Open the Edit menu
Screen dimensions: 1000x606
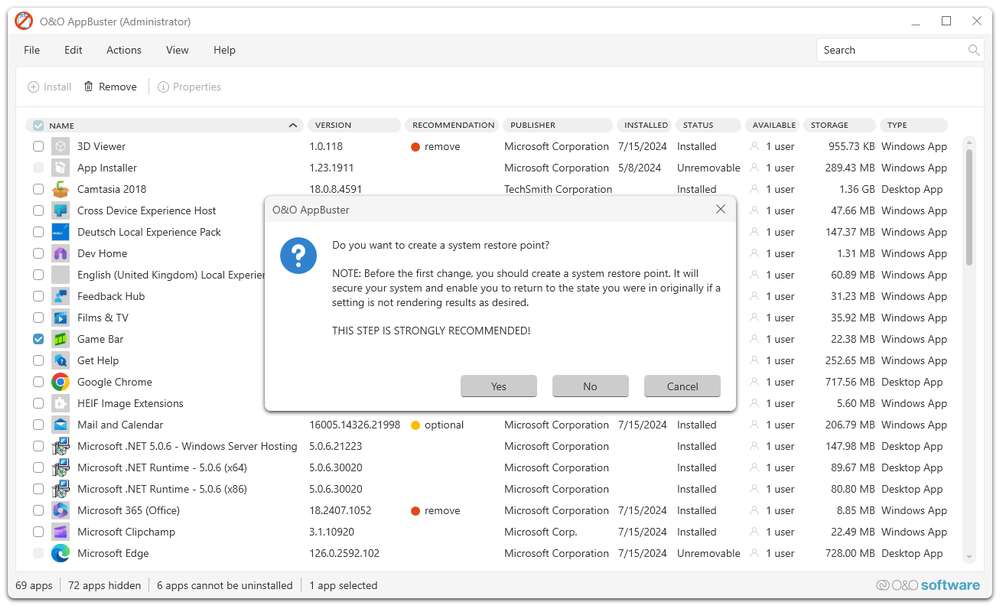pyautogui.click(x=73, y=50)
